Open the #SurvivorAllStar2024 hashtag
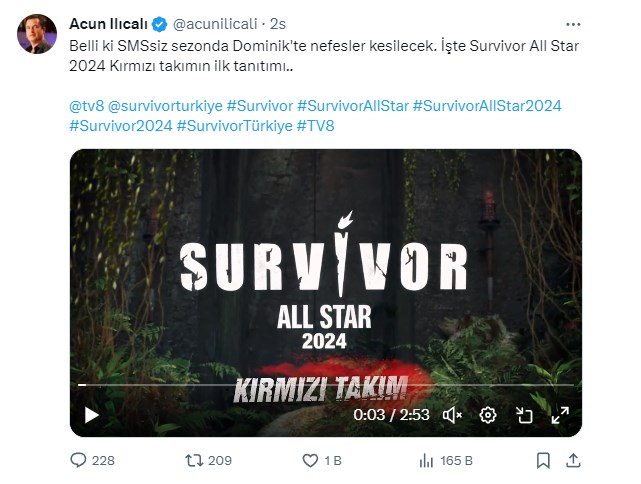Screen dimensions: 641x484 click(487, 105)
